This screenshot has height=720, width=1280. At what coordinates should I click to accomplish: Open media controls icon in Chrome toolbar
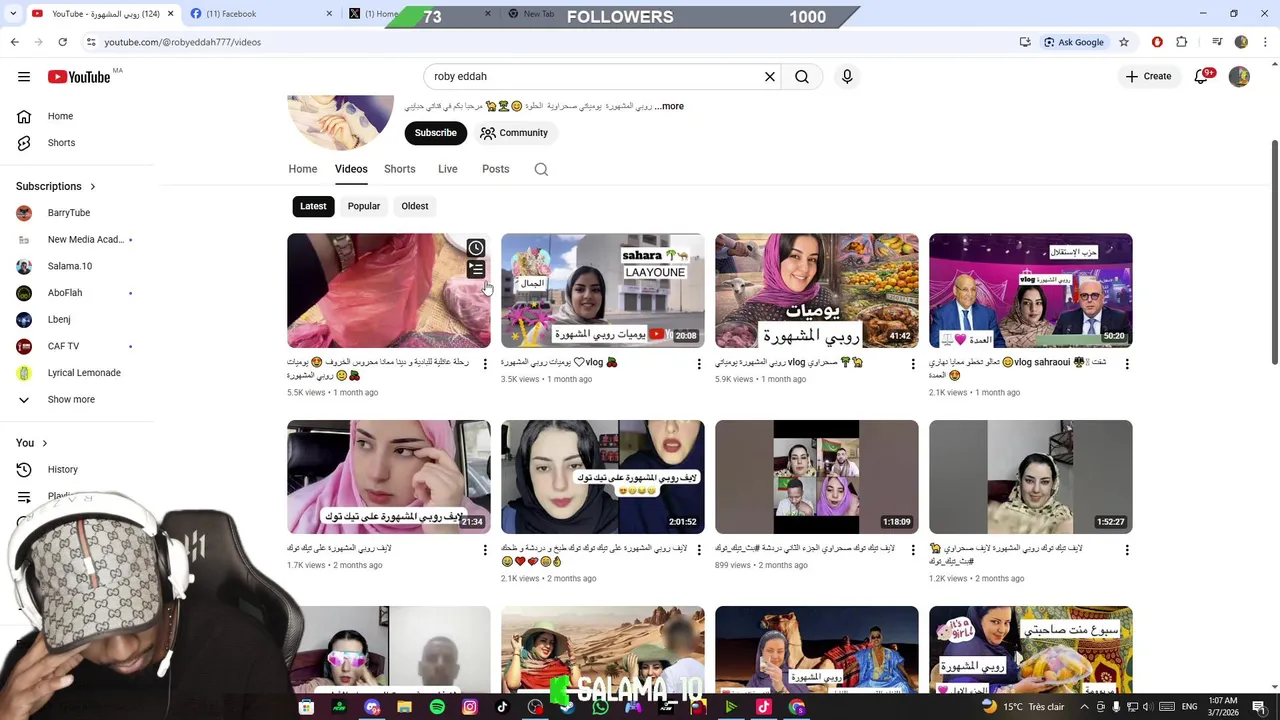[x=1217, y=42]
